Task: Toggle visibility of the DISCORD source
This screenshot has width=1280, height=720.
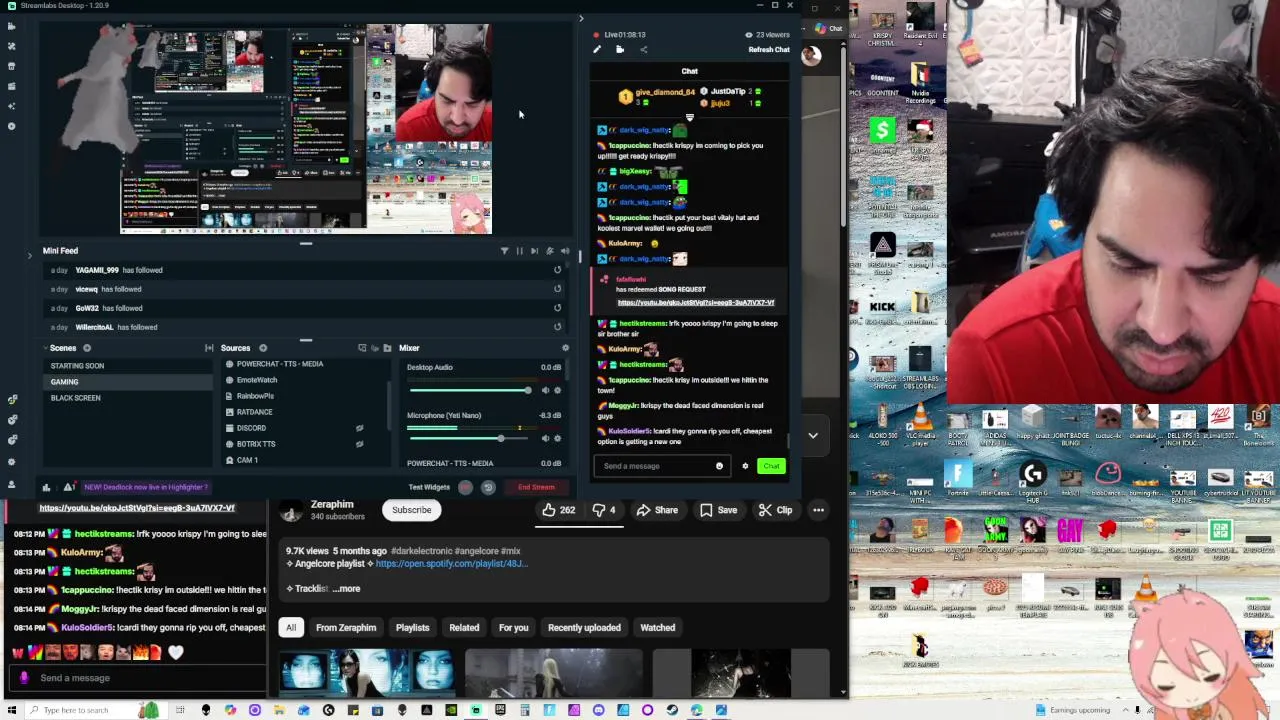Action: click(x=360, y=428)
